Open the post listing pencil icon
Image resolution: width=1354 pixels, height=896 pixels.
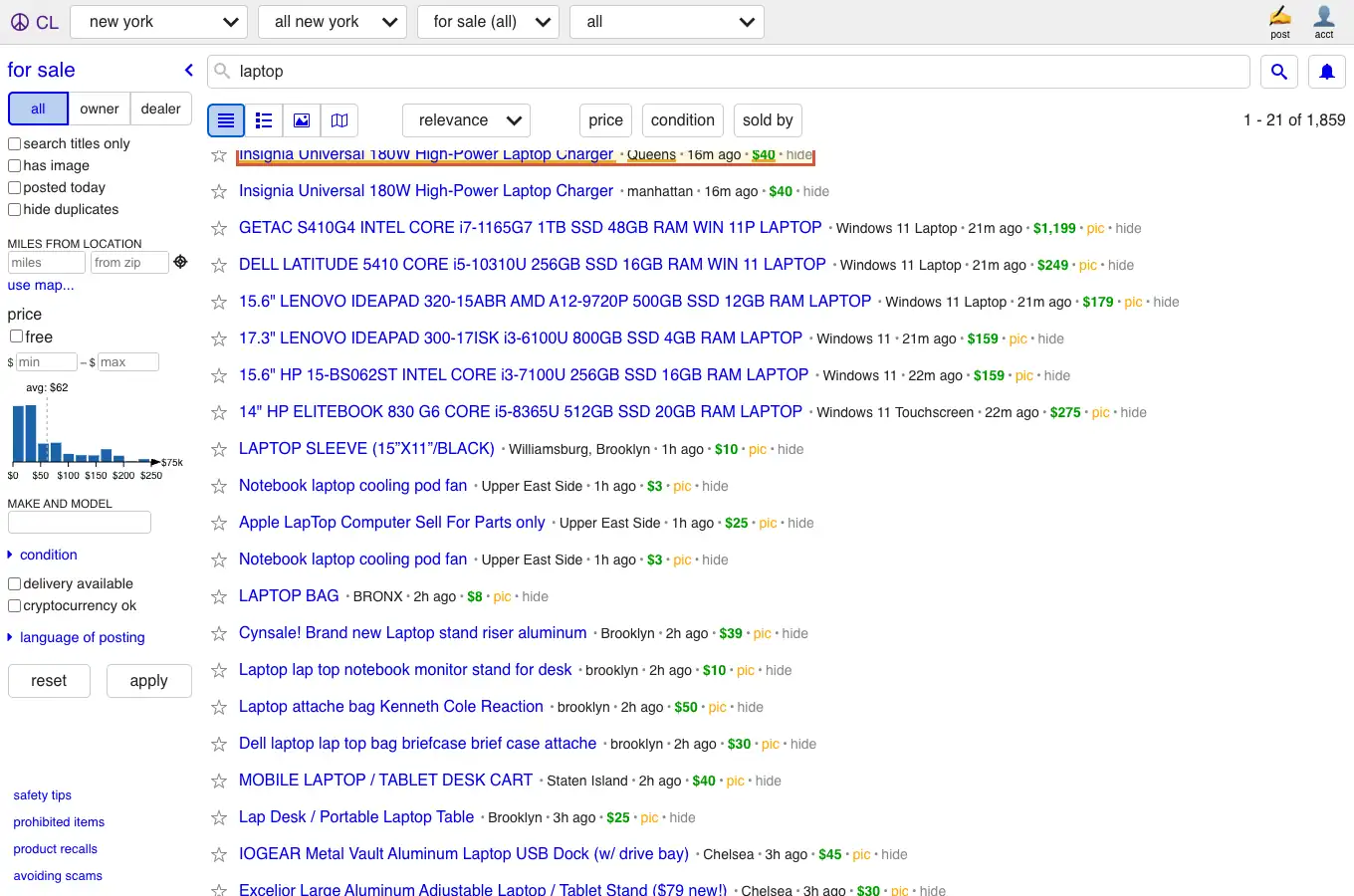pyautogui.click(x=1280, y=21)
